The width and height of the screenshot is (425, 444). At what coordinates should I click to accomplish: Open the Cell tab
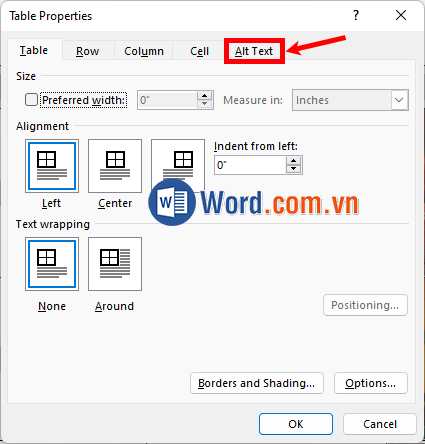[199, 51]
